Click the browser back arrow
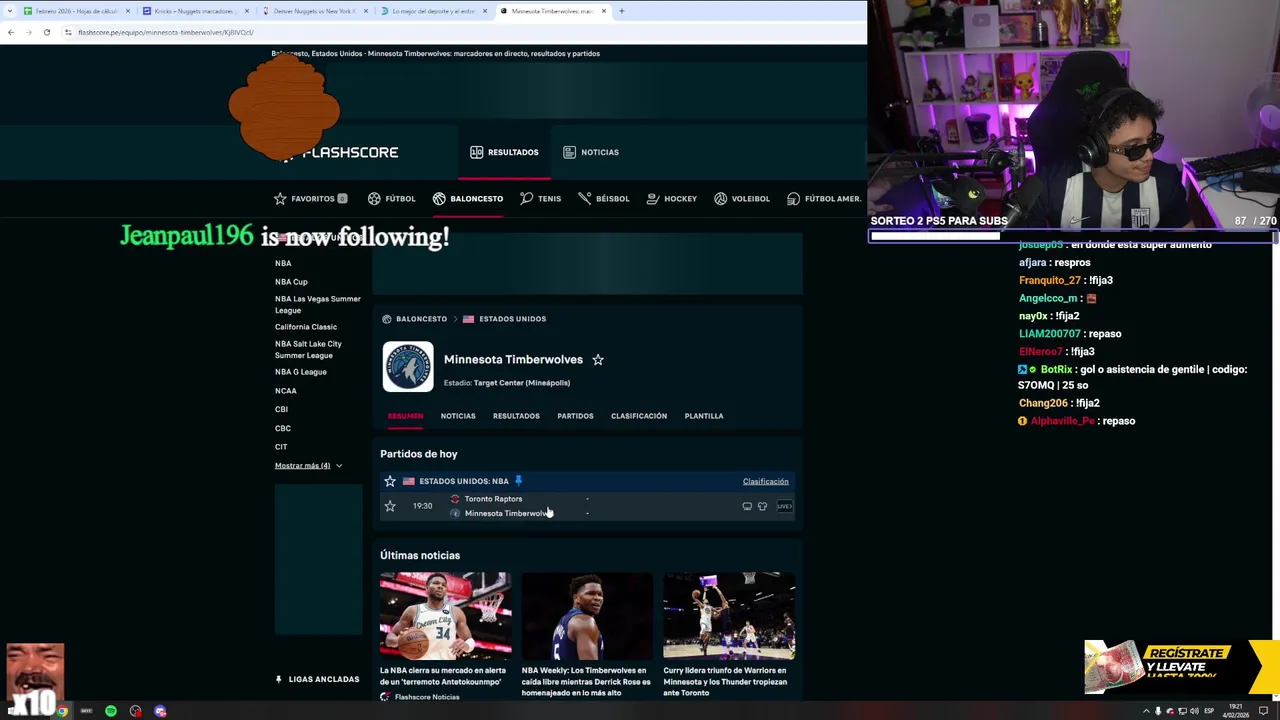The width and height of the screenshot is (1280, 720). tap(11, 32)
